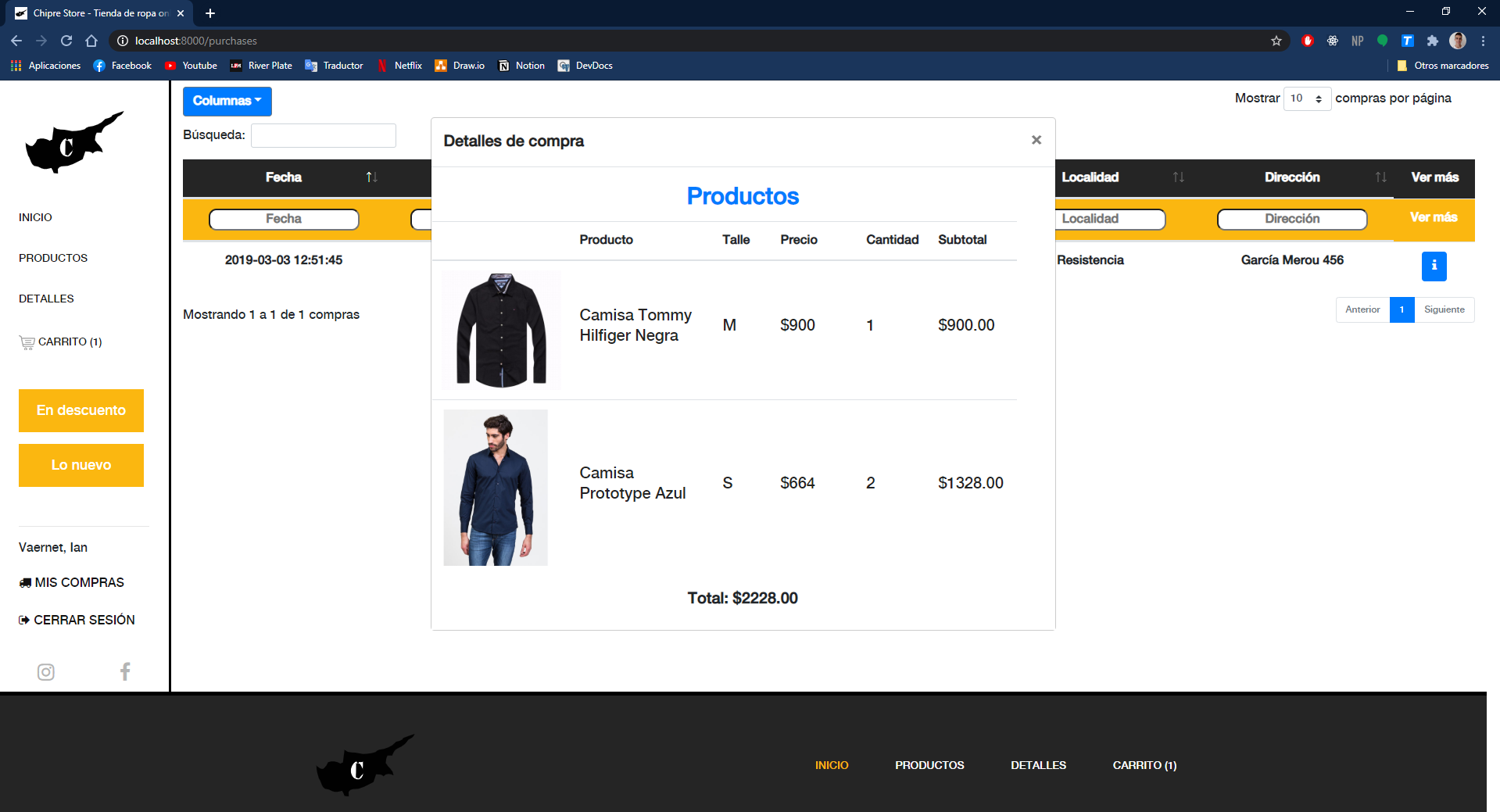Open the Facebook icon in sidebar
The image size is (1500, 812).
pyautogui.click(x=125, y=671)
